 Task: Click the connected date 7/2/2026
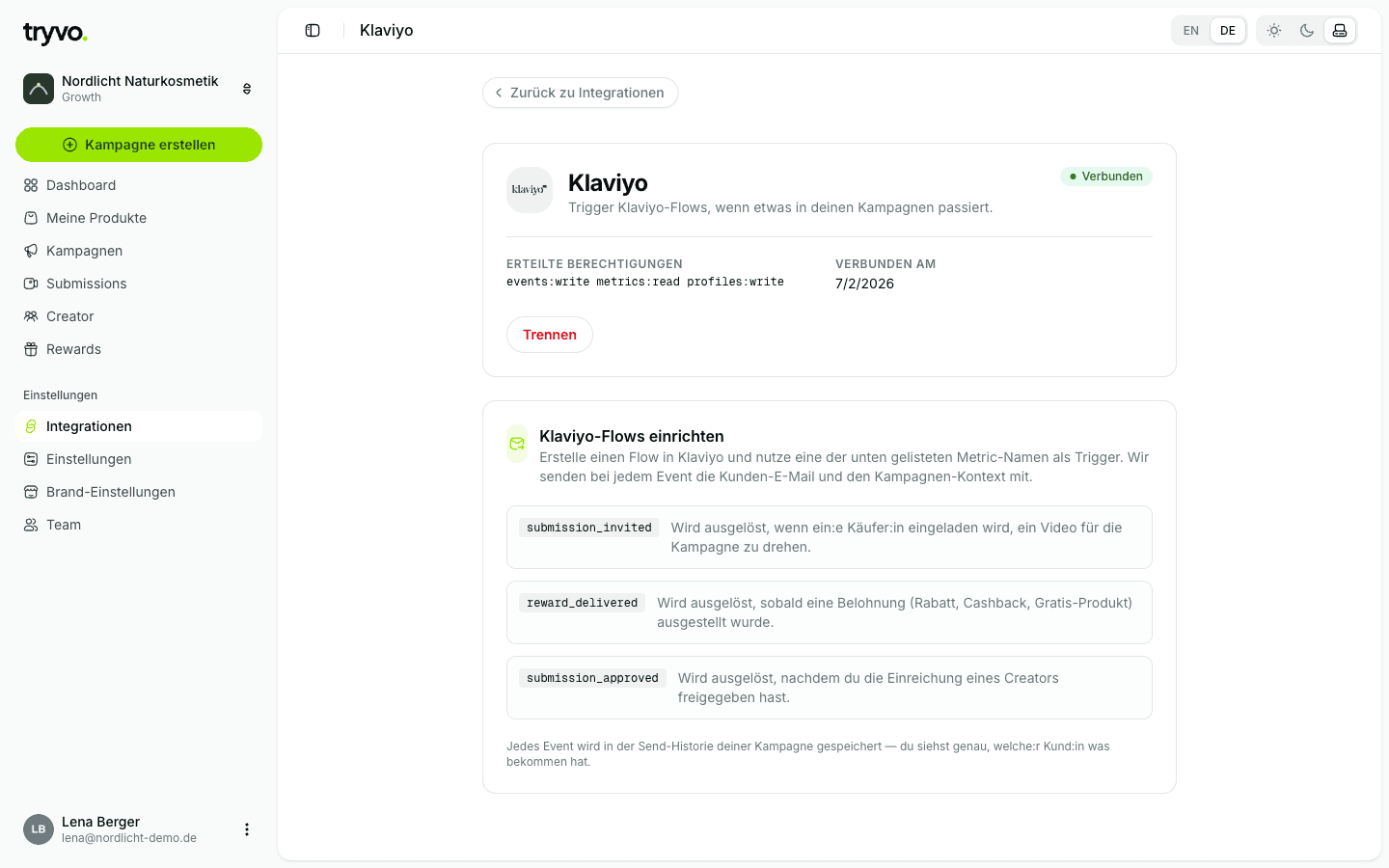pos(864,284)
